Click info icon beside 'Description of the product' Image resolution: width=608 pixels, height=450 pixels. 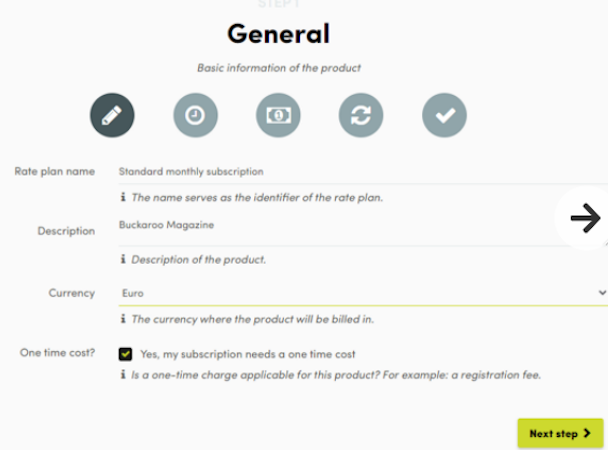pos(123,259)
